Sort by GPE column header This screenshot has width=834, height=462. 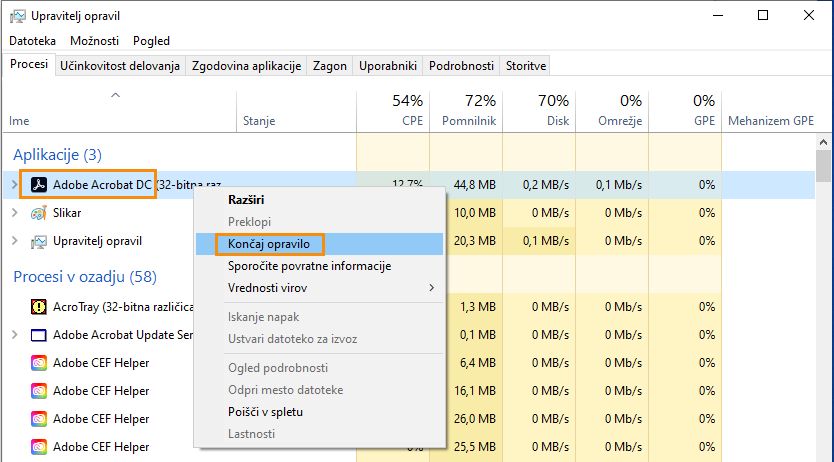(x=685, y=112)
